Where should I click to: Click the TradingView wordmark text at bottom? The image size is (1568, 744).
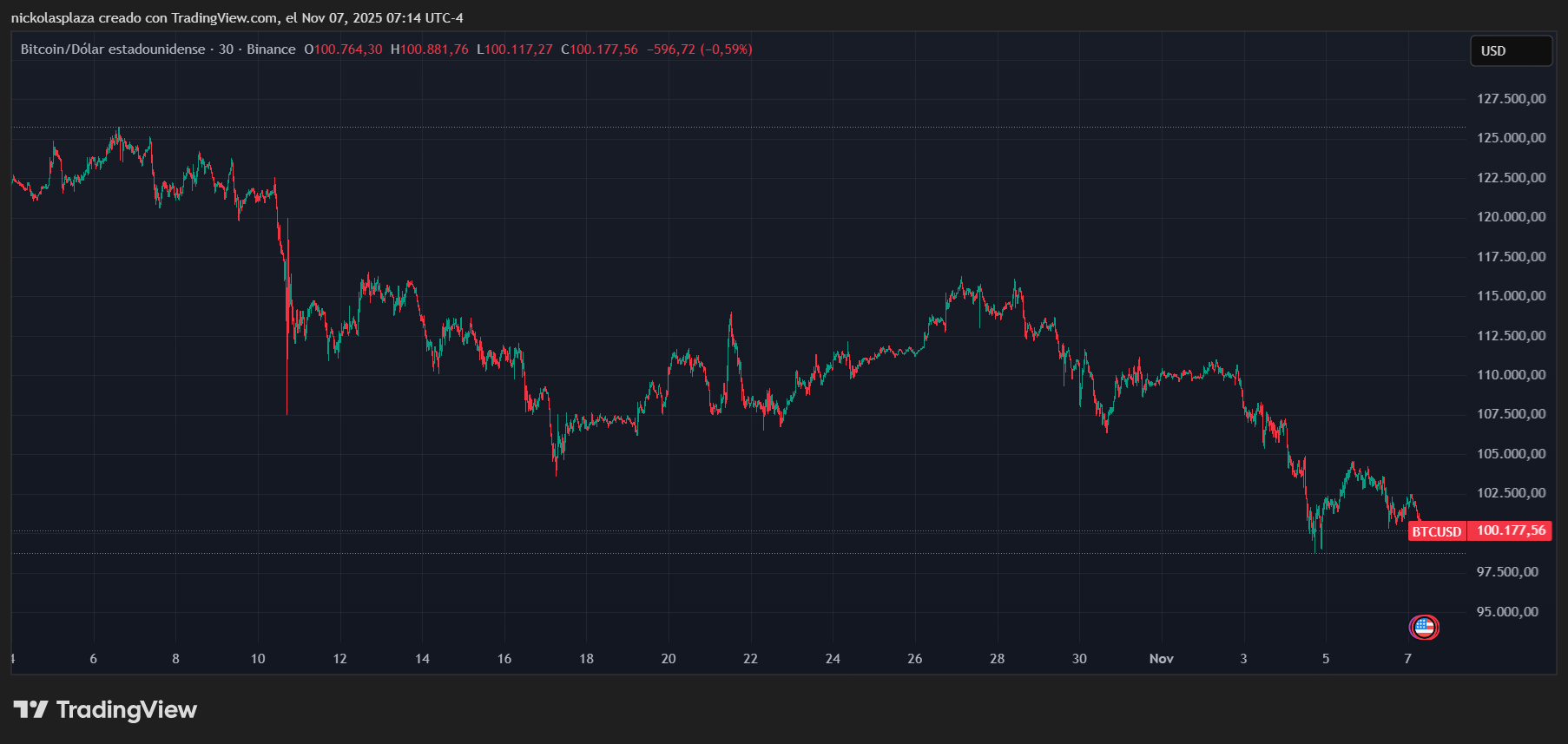coord(127,710)
